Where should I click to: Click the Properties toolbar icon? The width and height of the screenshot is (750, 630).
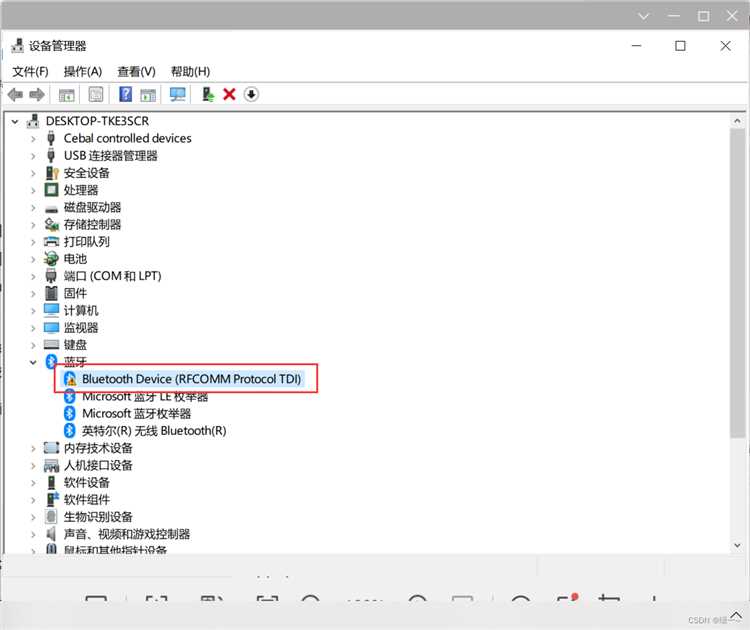[x=96, y=94]
